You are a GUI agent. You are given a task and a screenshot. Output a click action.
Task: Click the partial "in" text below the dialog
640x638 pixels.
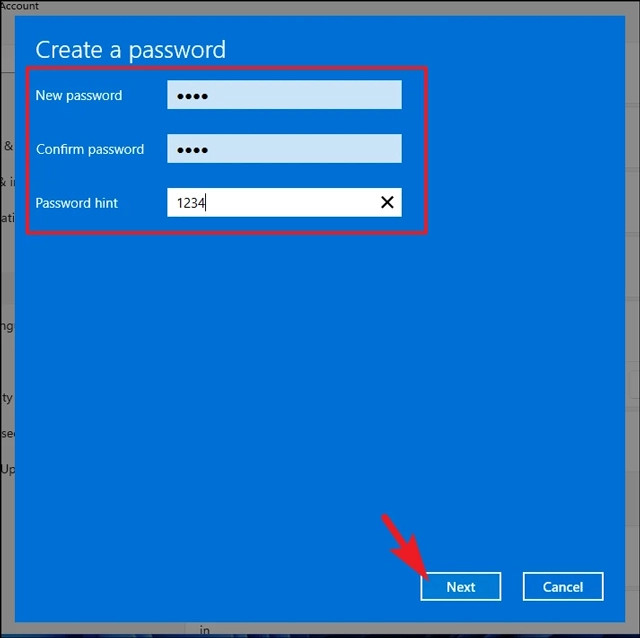coord(204,630)
